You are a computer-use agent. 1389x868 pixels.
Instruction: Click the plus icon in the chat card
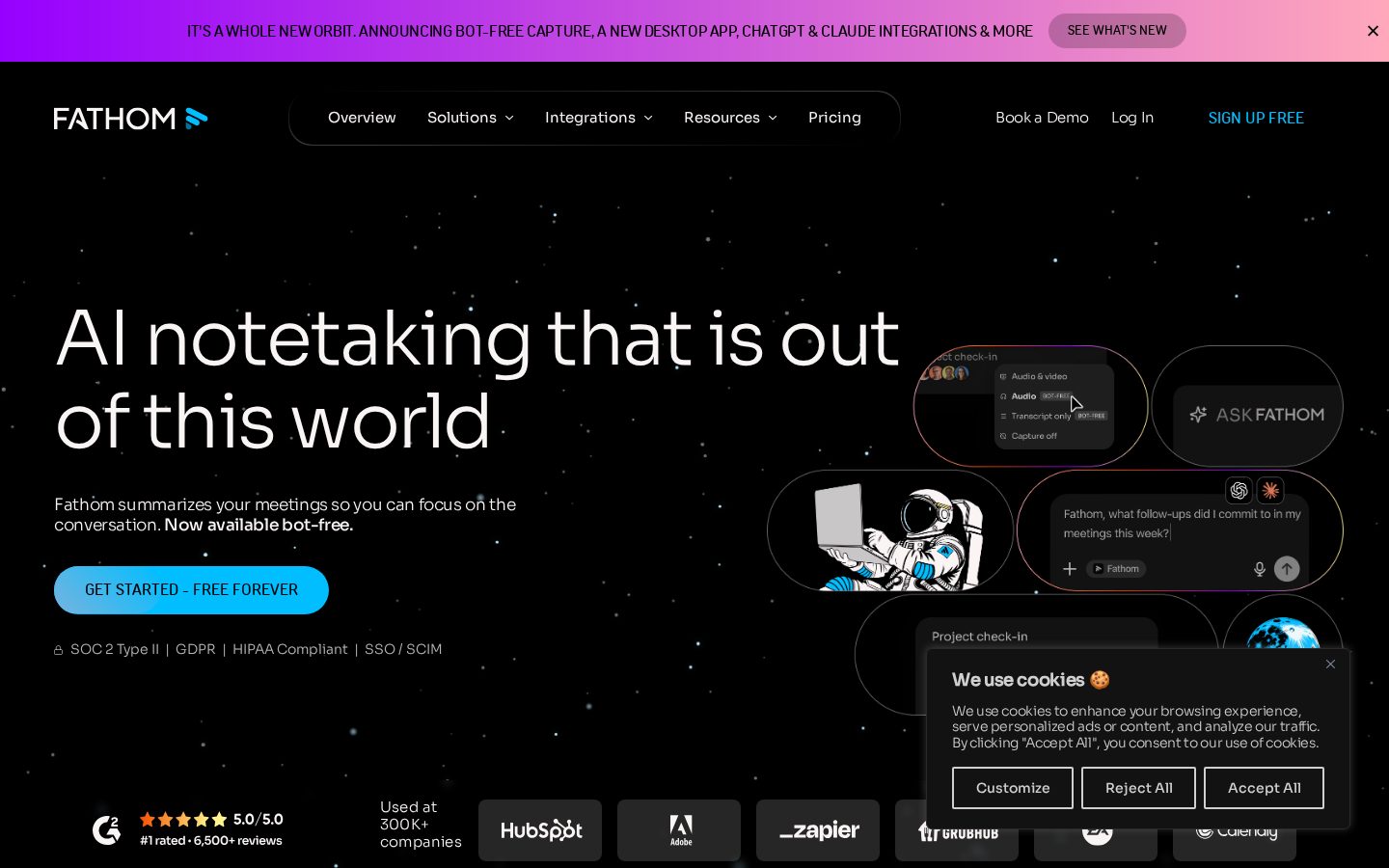point(1070,569)
